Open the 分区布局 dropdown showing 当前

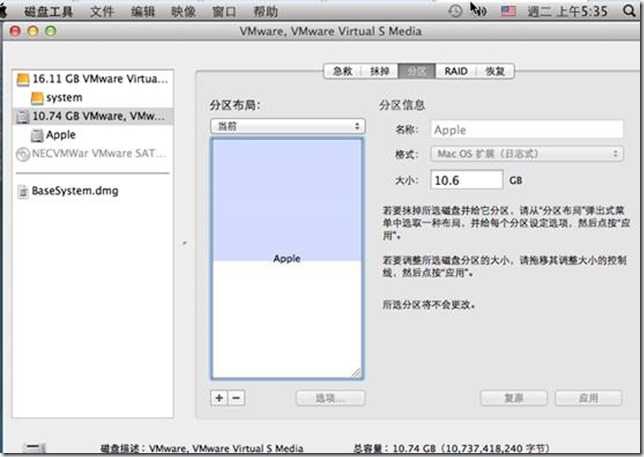288,126
